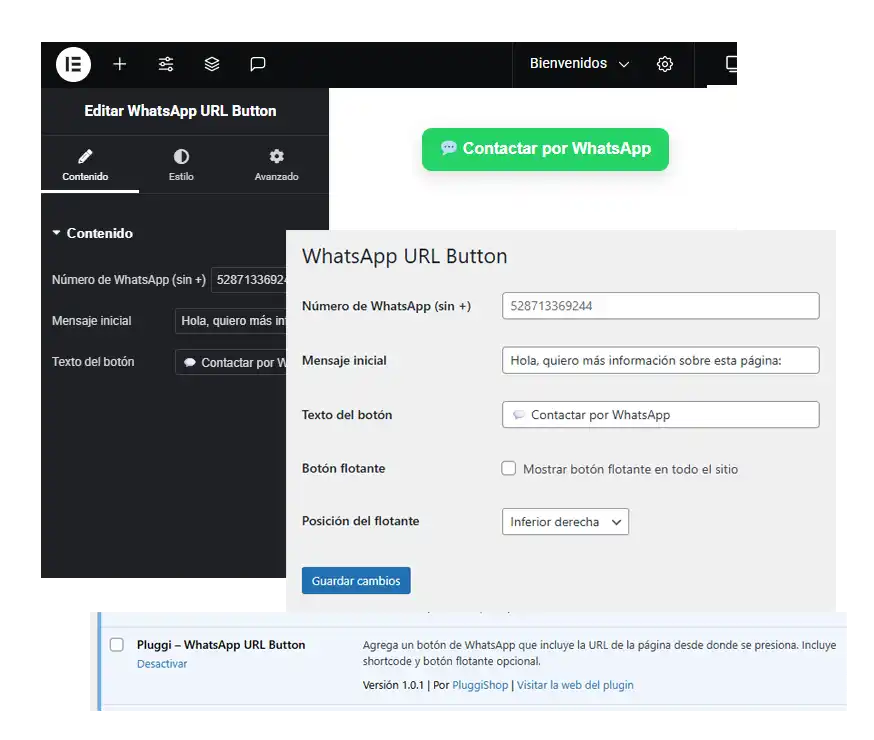Open the structure layers icon

point(212,65)
